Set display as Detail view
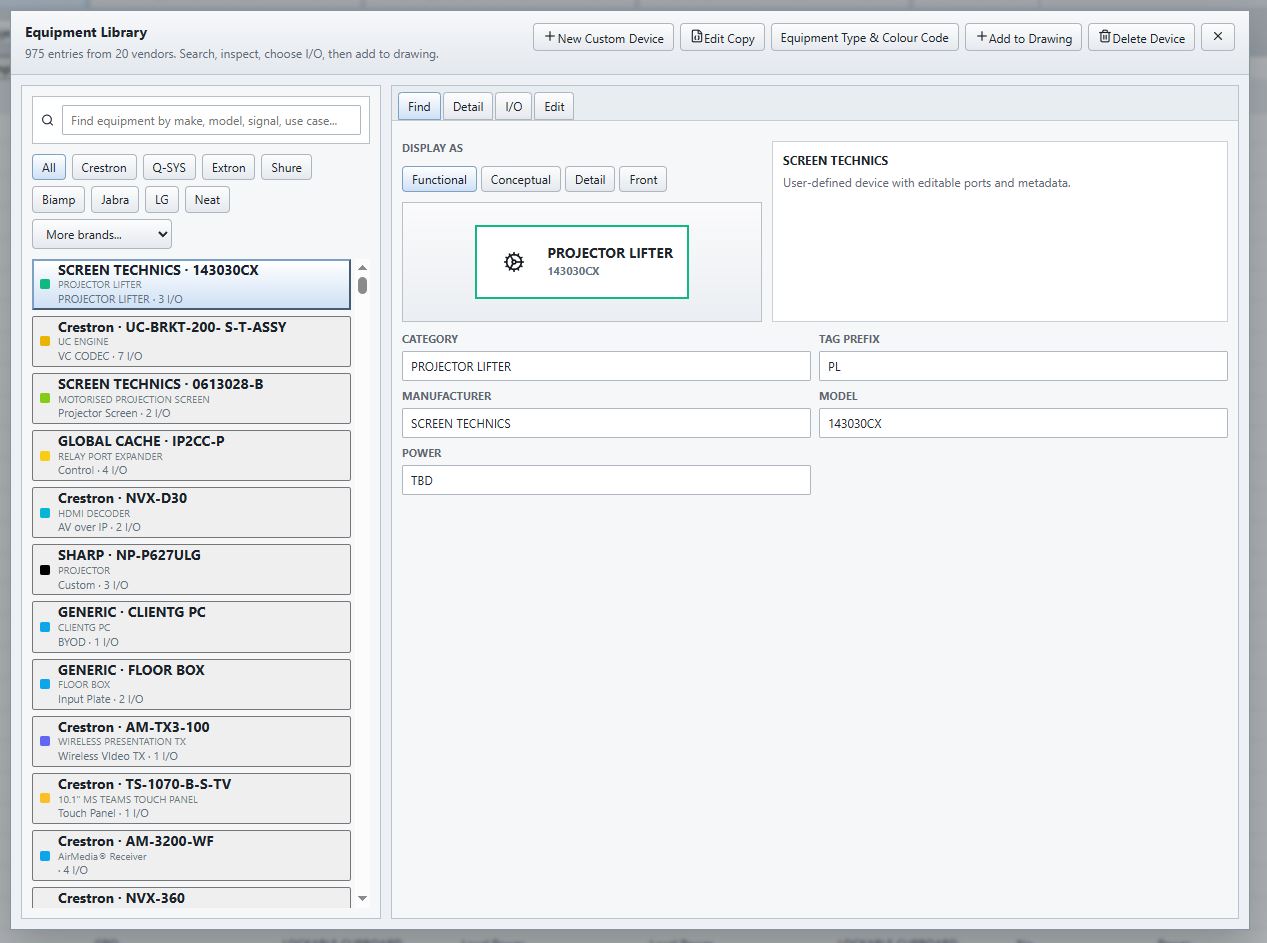This screenshot has height=943, width=1267. [590, 179]
